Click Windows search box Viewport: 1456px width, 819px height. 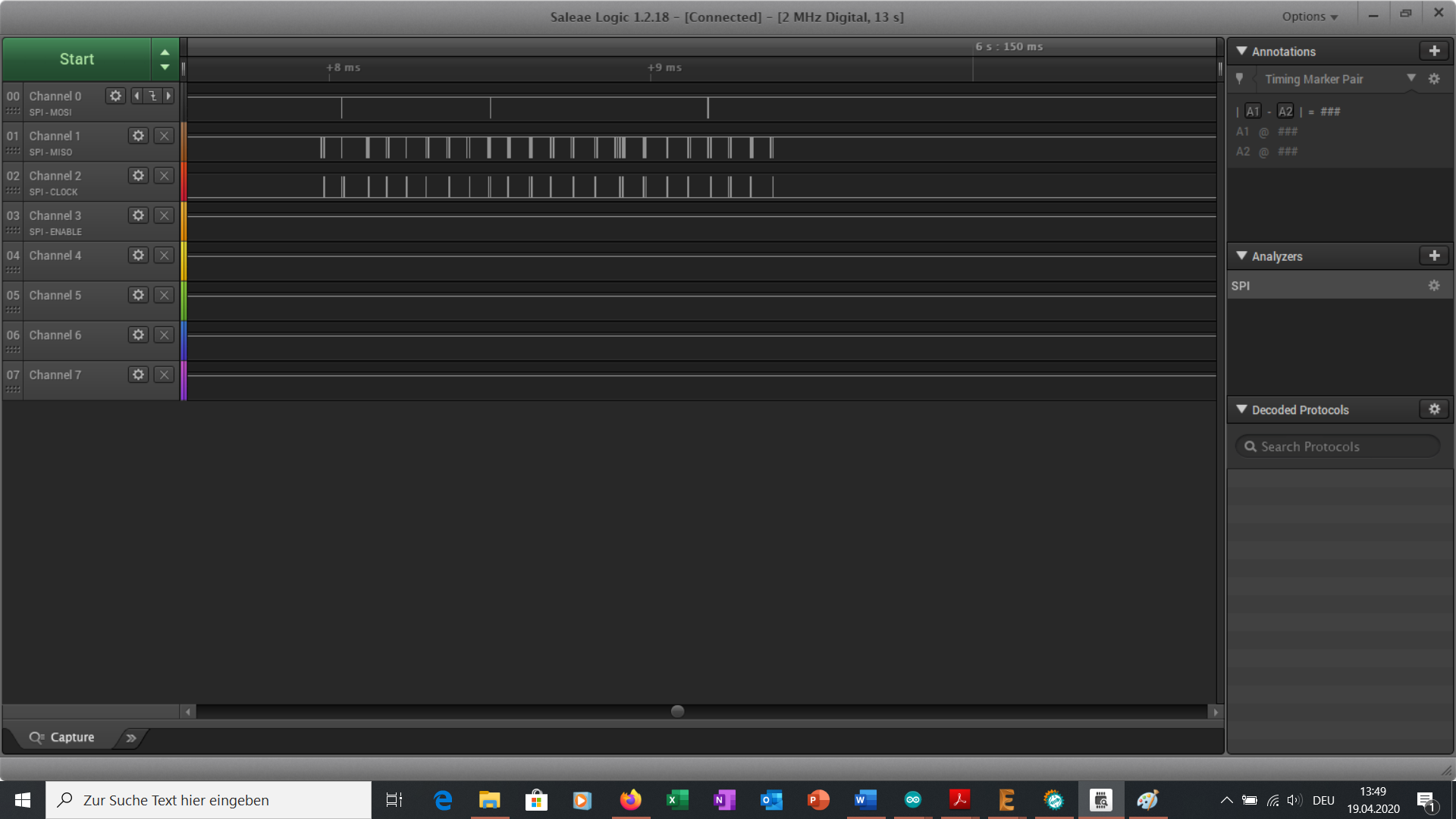[x=209, y=800]
